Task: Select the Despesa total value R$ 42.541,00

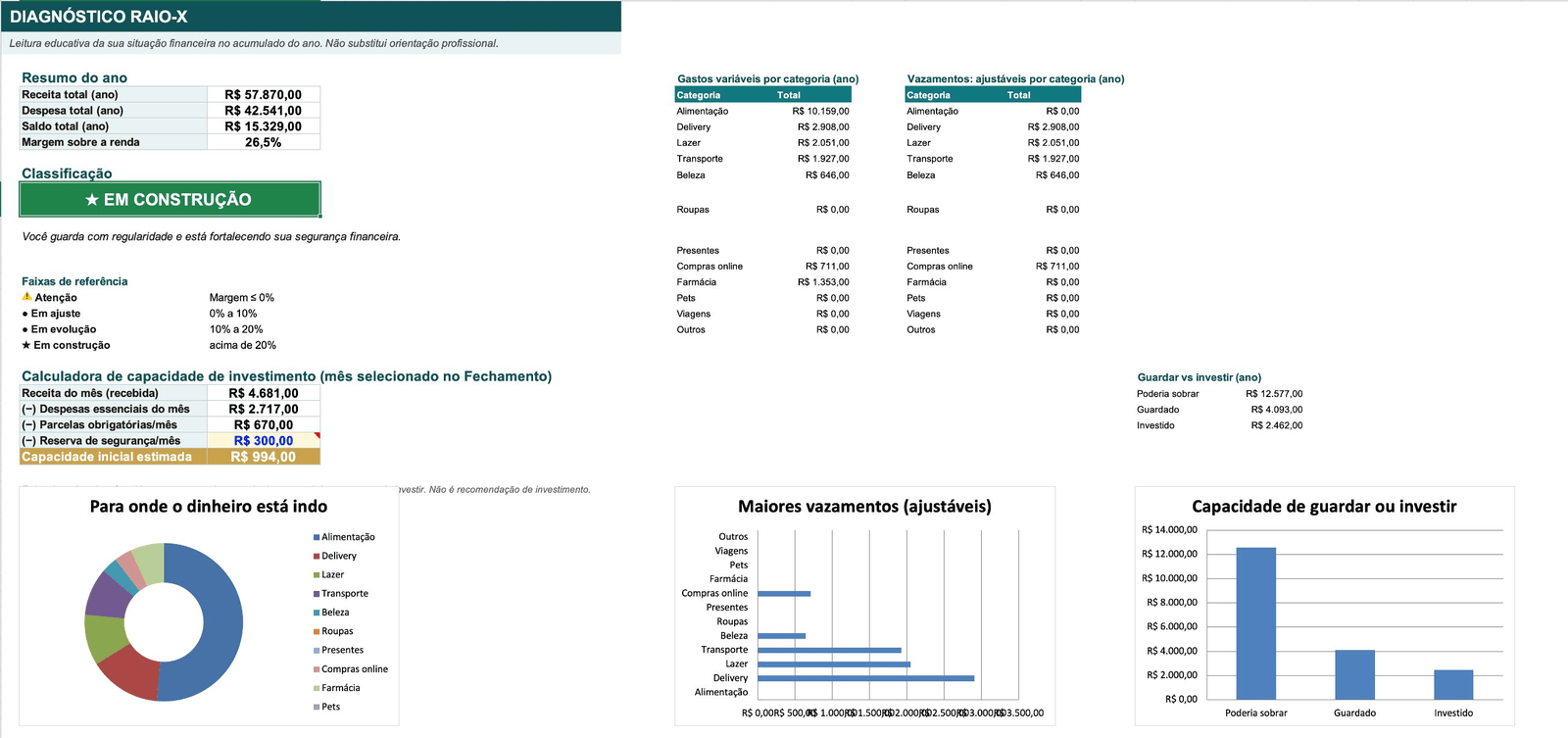Action: [x=264, y=111]
